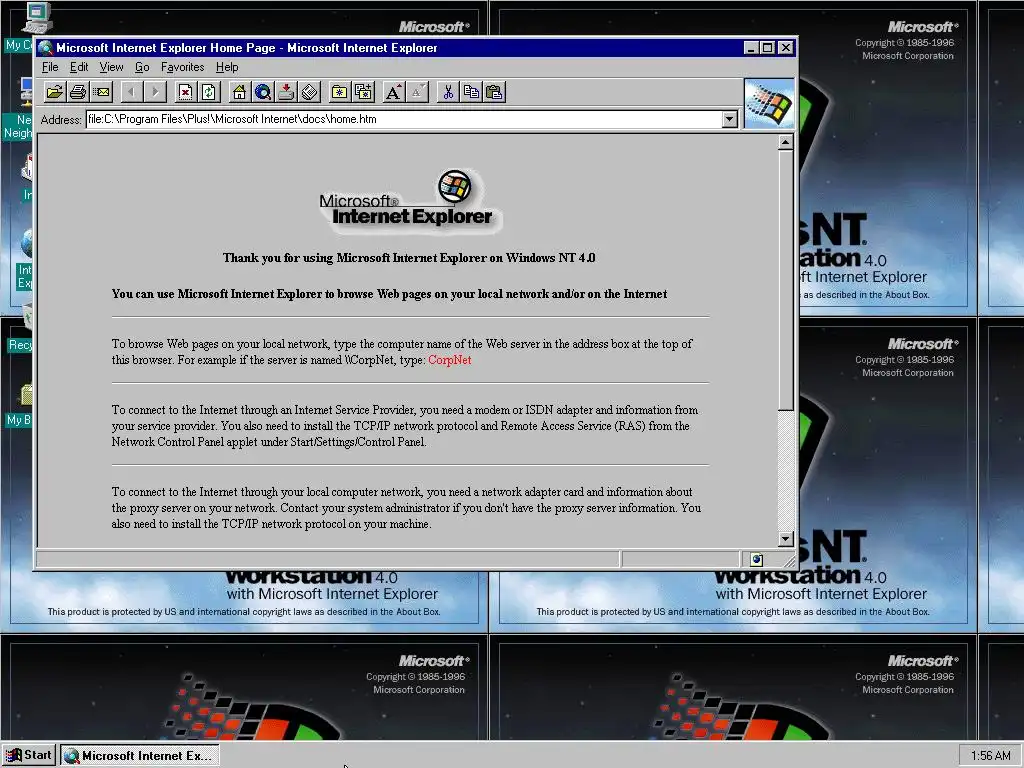Click the Copy pages icon
Screen dimensions: 1024x768
click(472, 92)
